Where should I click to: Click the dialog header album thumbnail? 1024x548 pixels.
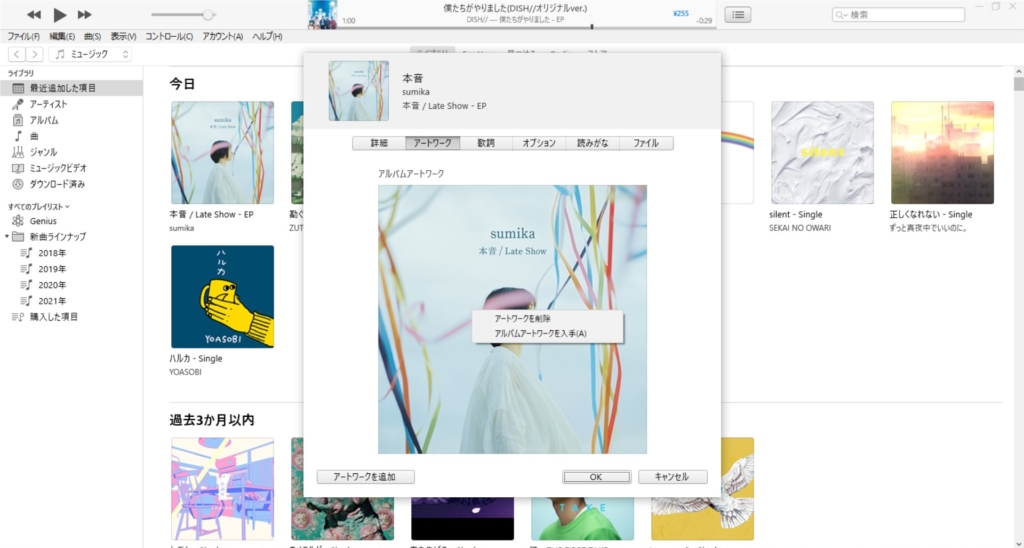tap(359, 91)
